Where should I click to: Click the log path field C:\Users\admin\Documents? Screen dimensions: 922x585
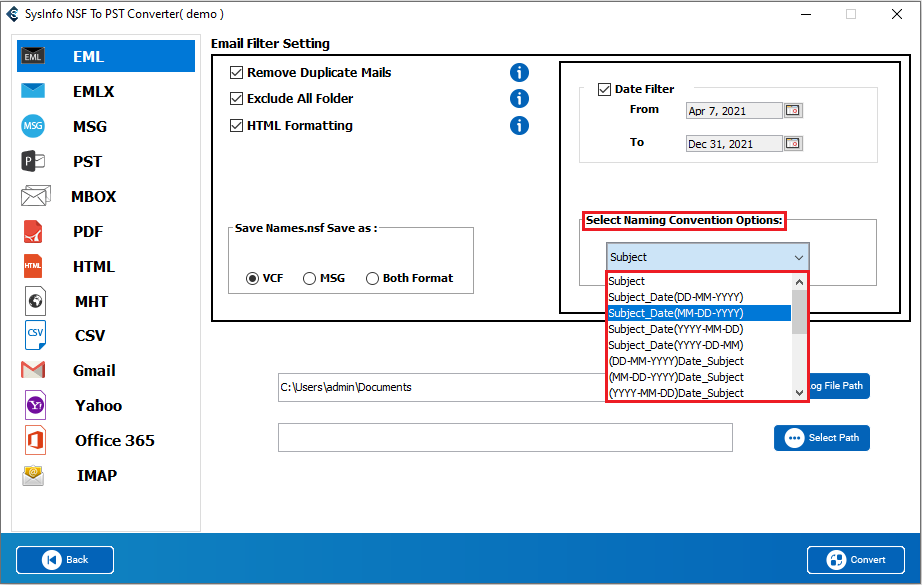coord(442,387)
